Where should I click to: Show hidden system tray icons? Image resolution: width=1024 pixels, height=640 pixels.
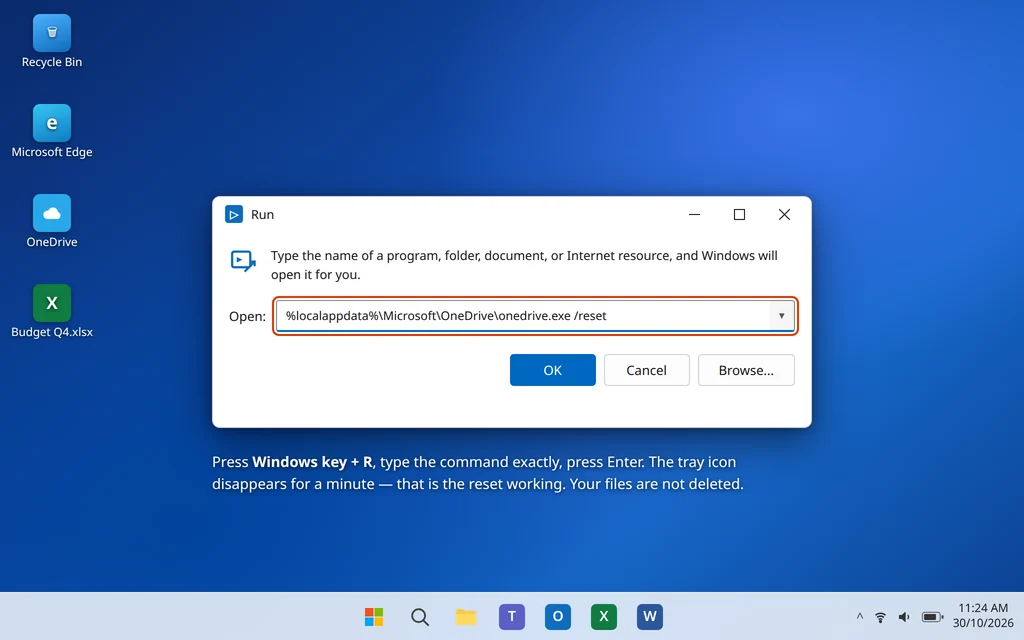pyautogui.click(x=860, y=616)
